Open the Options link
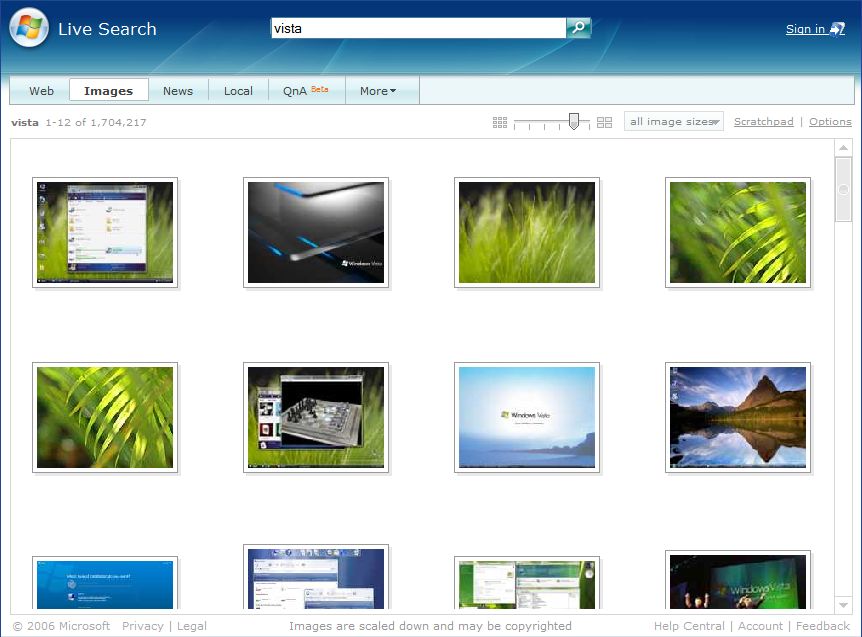Screen dimensions: 862x637 (830, 121)
